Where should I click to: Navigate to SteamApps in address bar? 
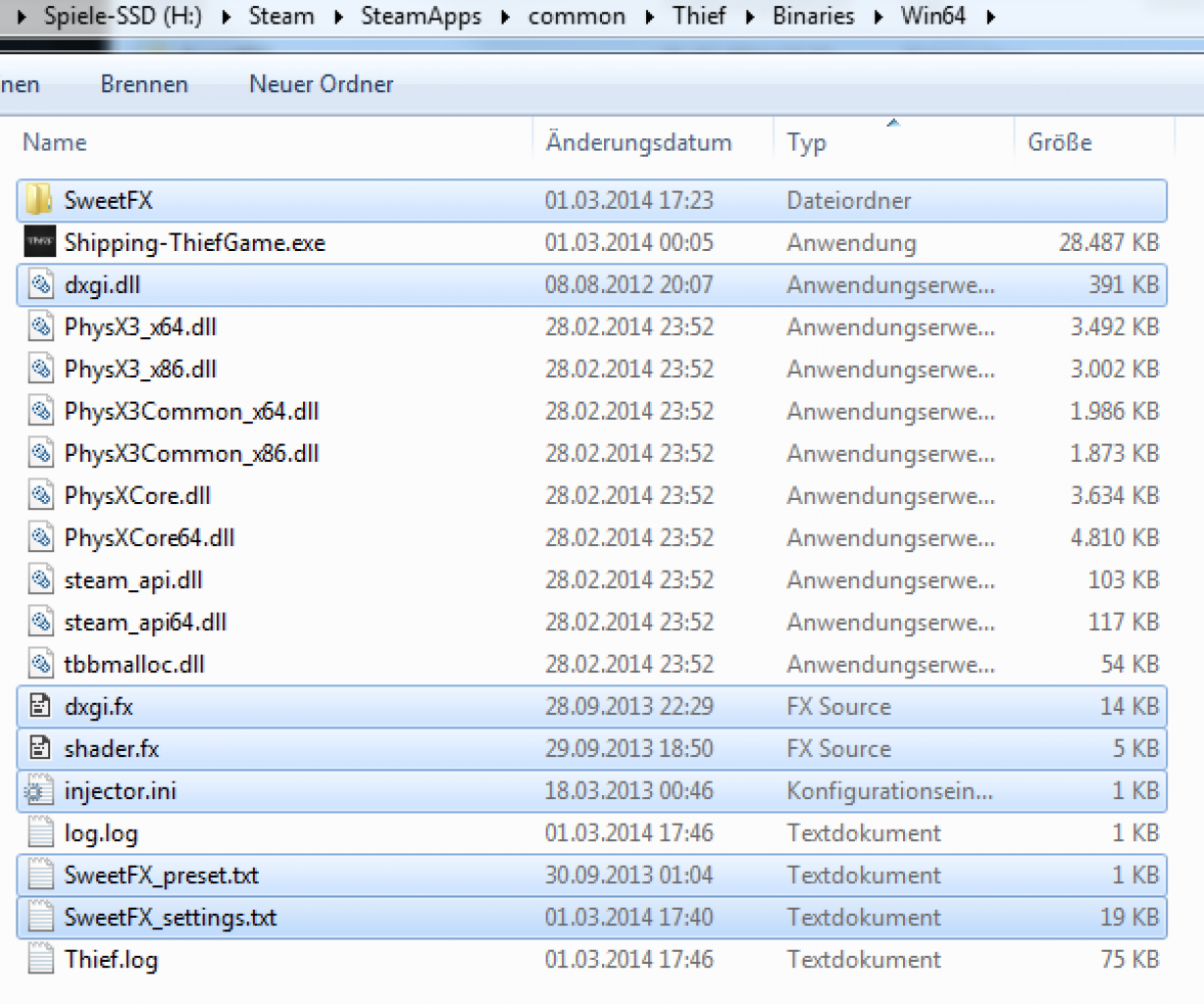coord(422,16)
